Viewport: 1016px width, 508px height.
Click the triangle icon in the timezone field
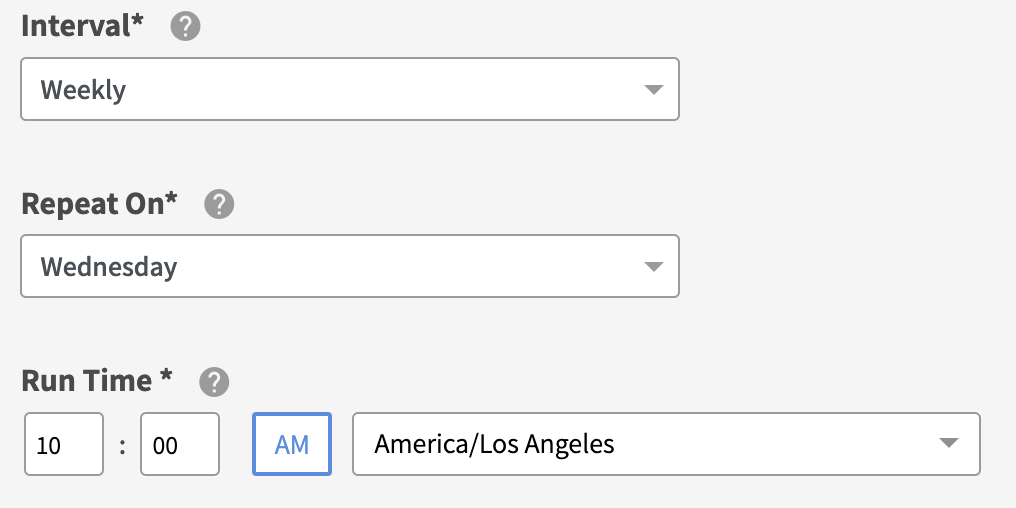pos(949,444)
